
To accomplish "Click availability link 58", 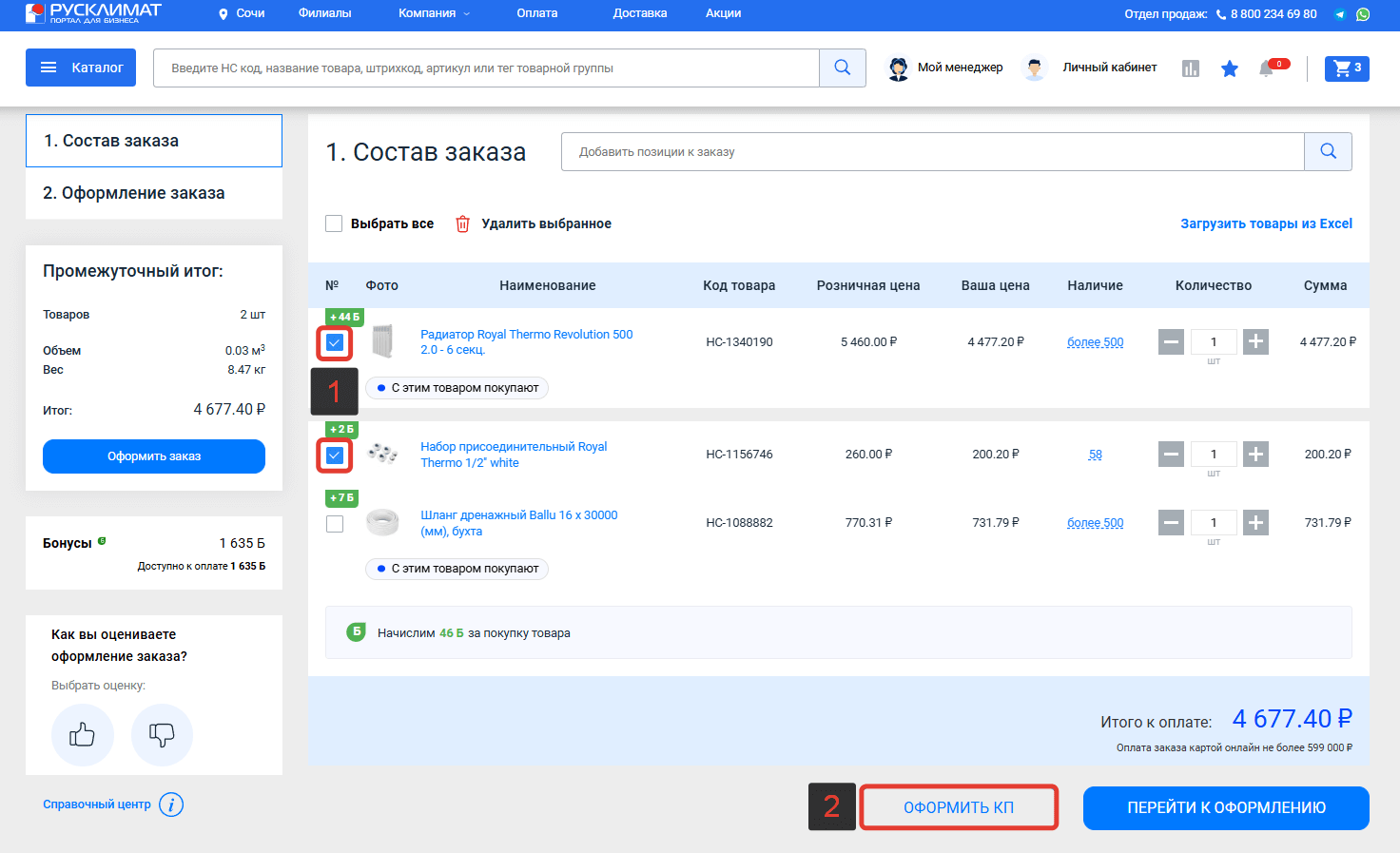I will [x=1096, y=455].
